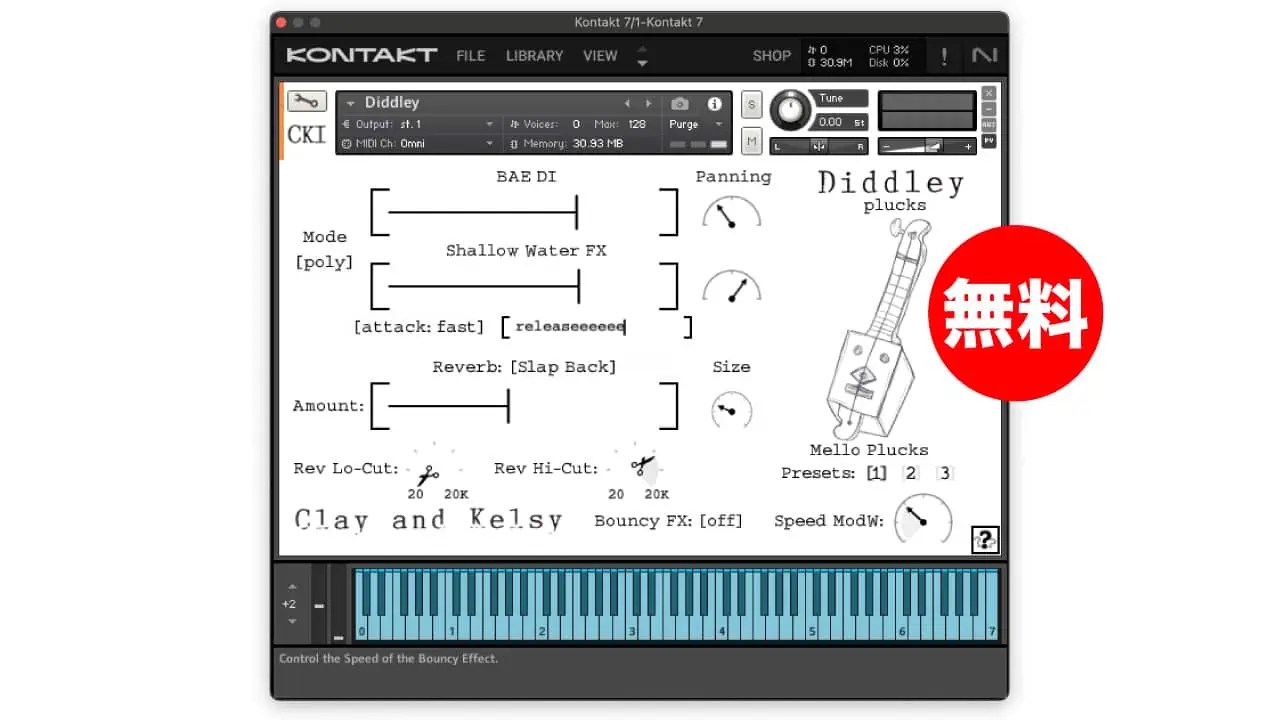Click the Mello Plucks preset name

(869, 450)
